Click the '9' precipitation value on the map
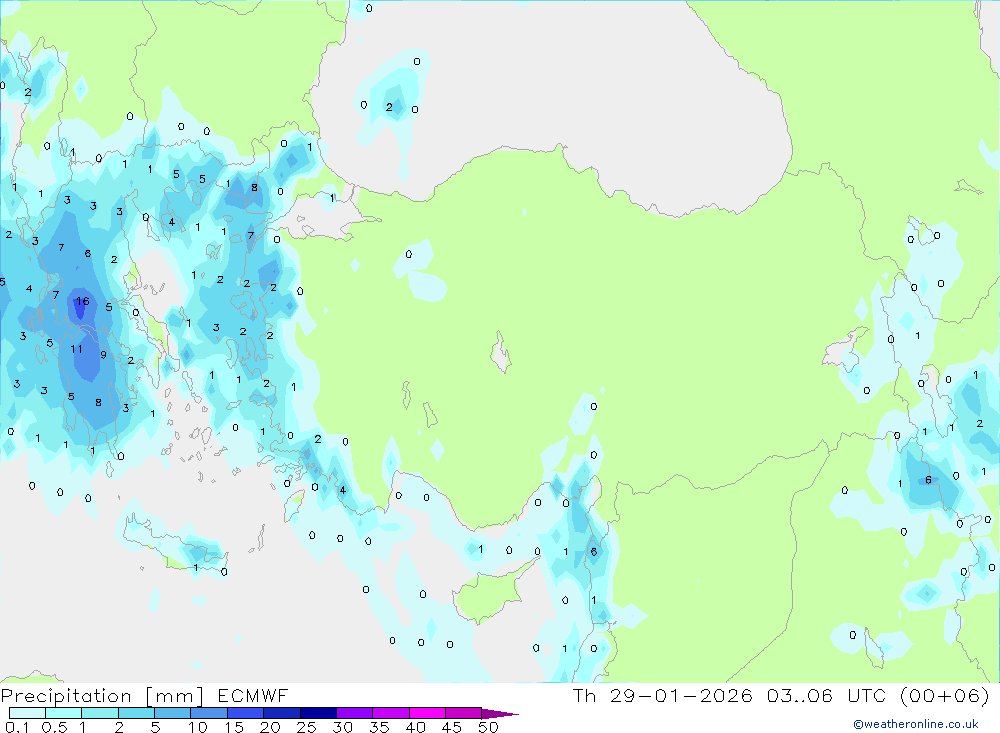This screenshot has width=1000, height=733. [x=103, y=355]
